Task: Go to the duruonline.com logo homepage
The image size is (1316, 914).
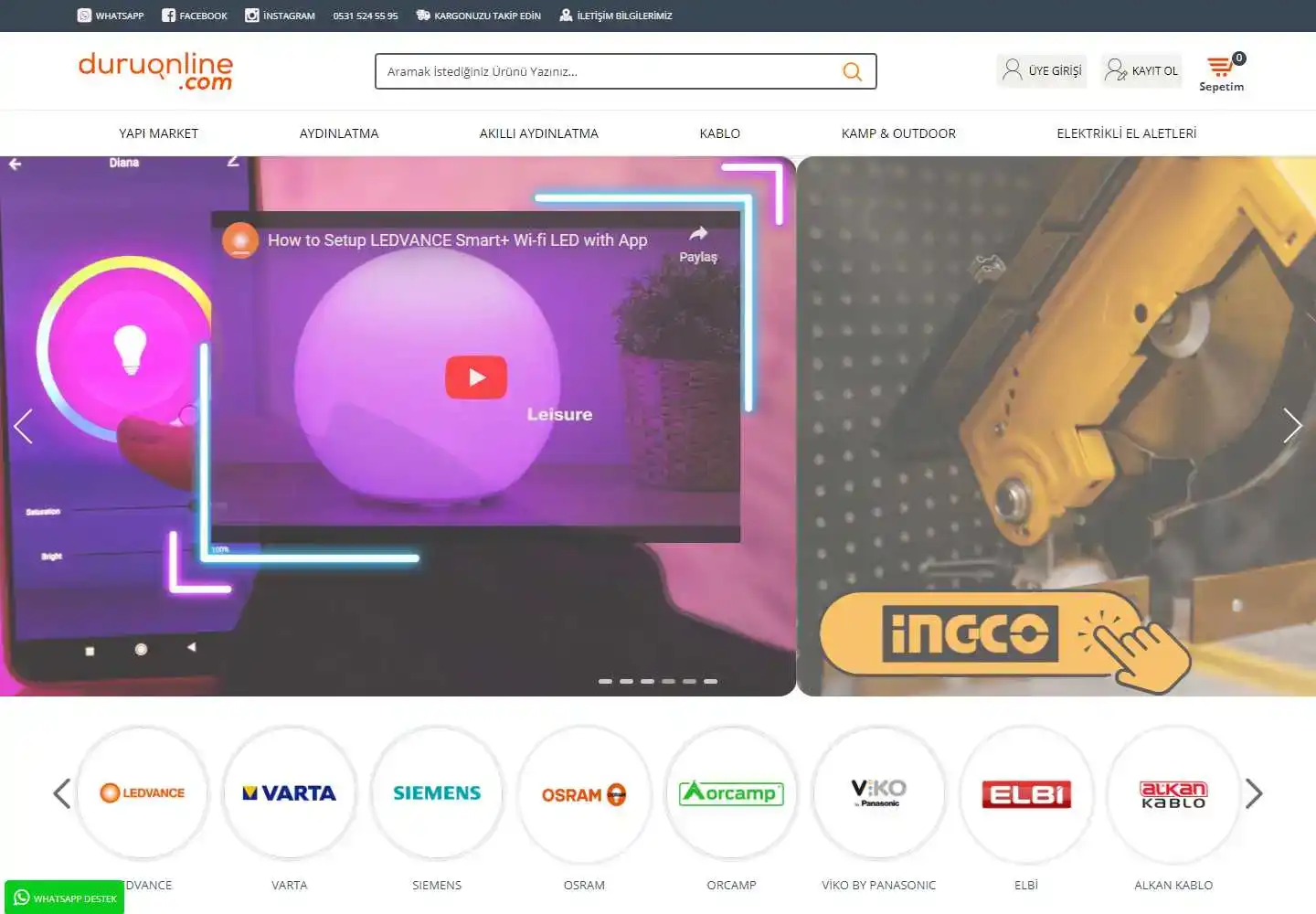Action: (155, 70)
